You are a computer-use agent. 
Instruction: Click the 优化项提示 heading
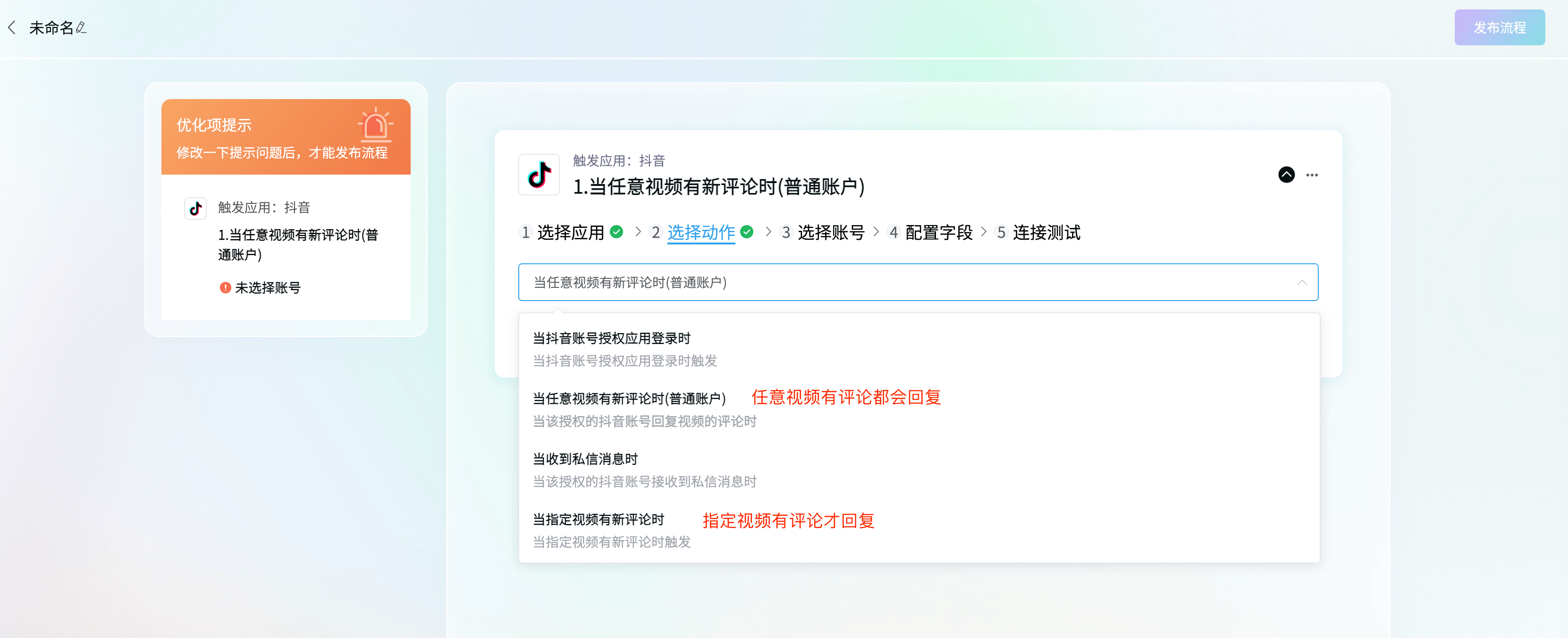(214, 125)
